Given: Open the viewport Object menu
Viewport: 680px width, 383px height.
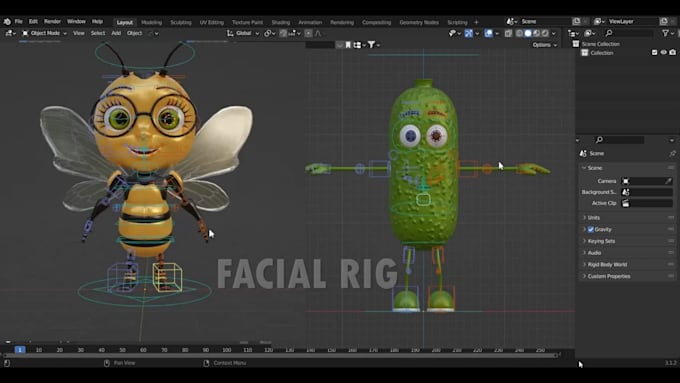Looking at the screenshot, I should tap(134, 33).
